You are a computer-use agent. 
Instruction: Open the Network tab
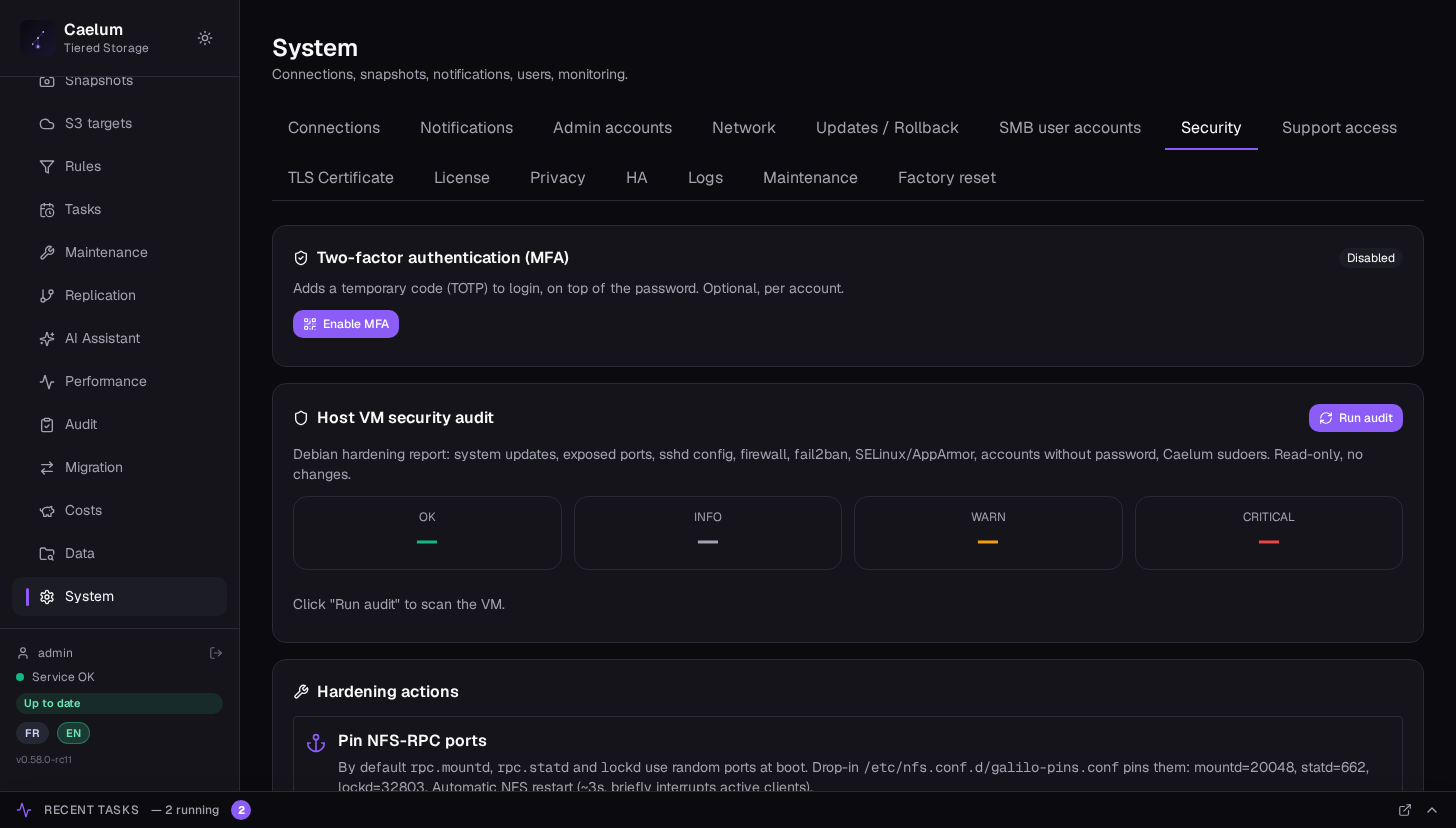pos(744,128)
